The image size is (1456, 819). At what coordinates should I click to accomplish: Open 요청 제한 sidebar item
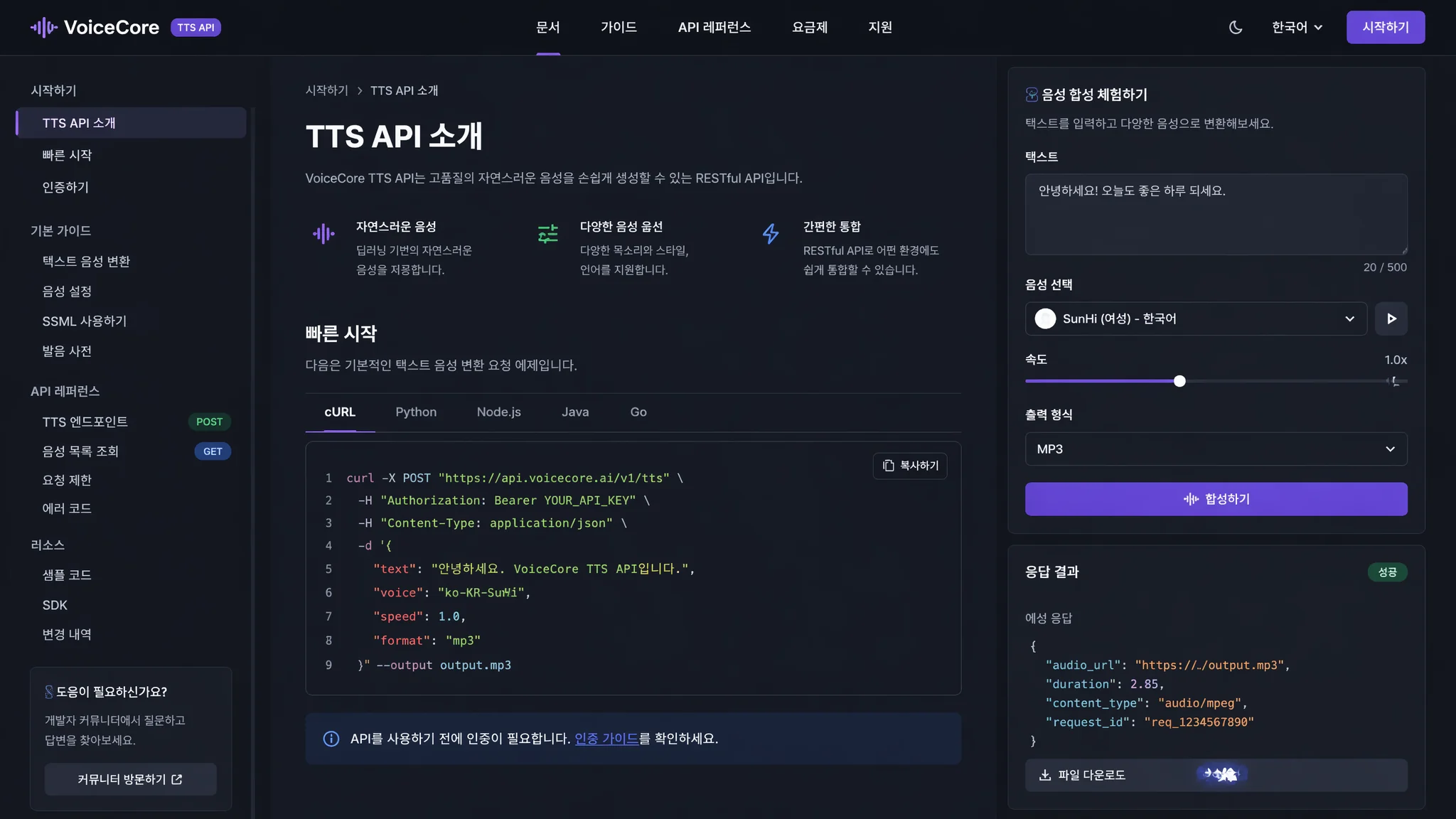tap(67, 480)
